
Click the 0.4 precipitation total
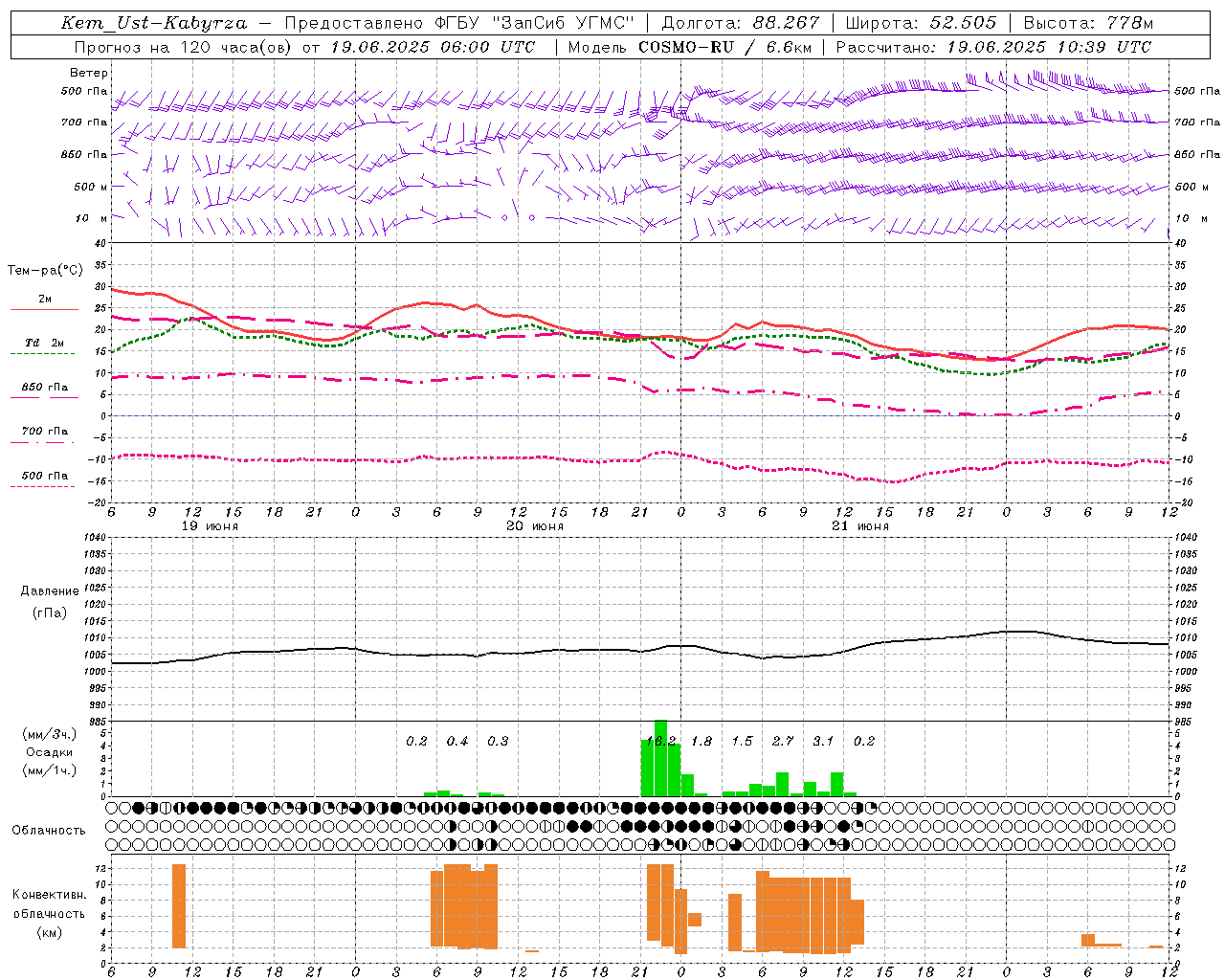click(x=457, y=742)
